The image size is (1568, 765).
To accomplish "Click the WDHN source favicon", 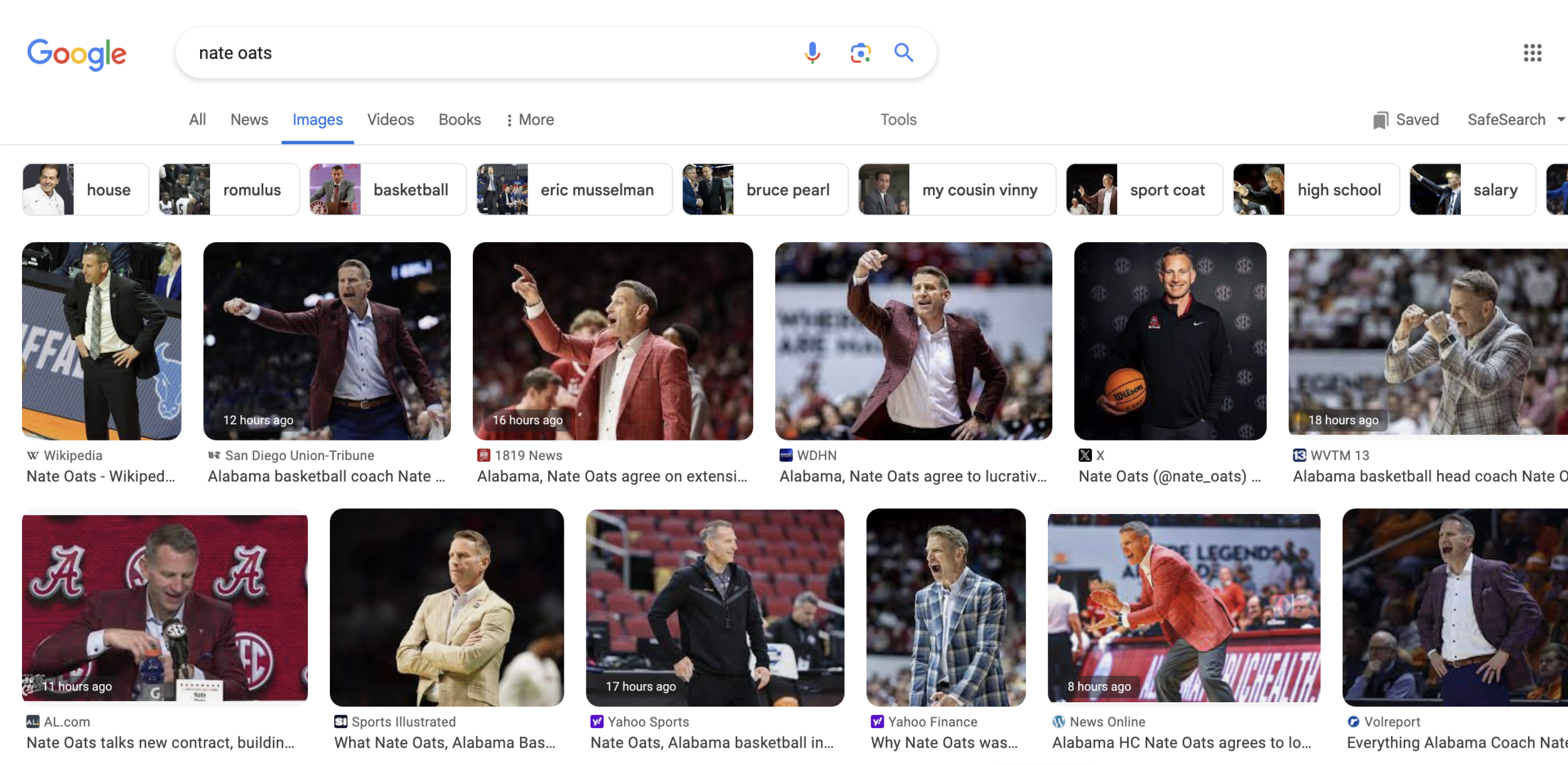I will (x=786, y=456).
